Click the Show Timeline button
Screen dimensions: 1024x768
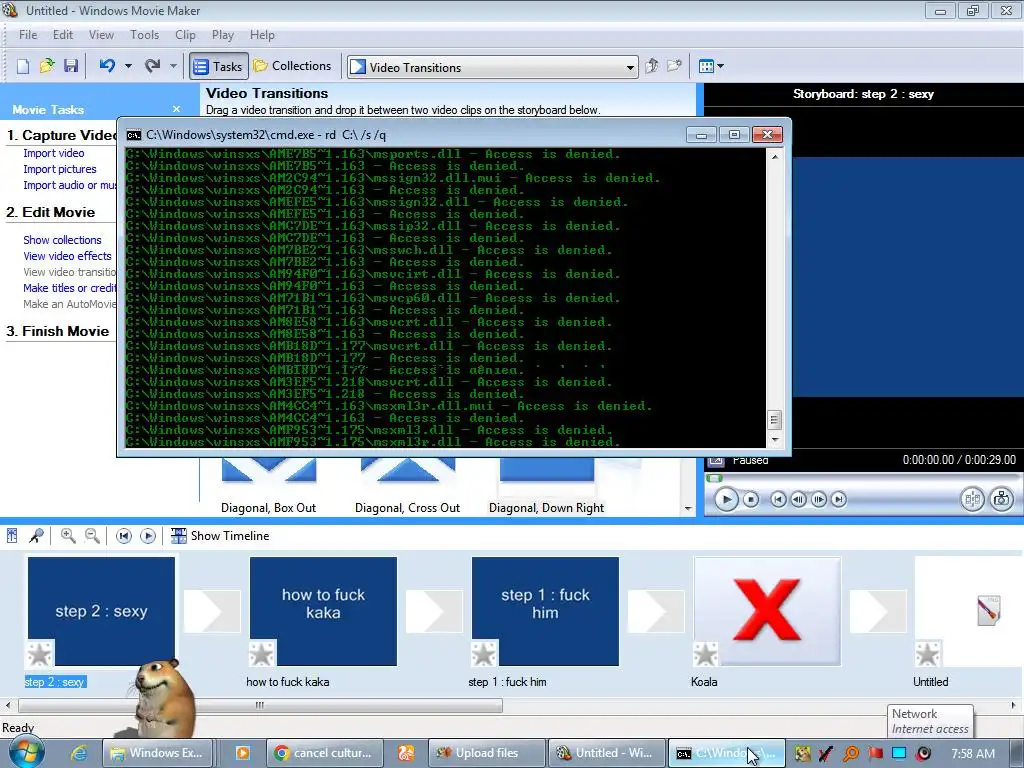pyautogui.click(x=220, y=536)
